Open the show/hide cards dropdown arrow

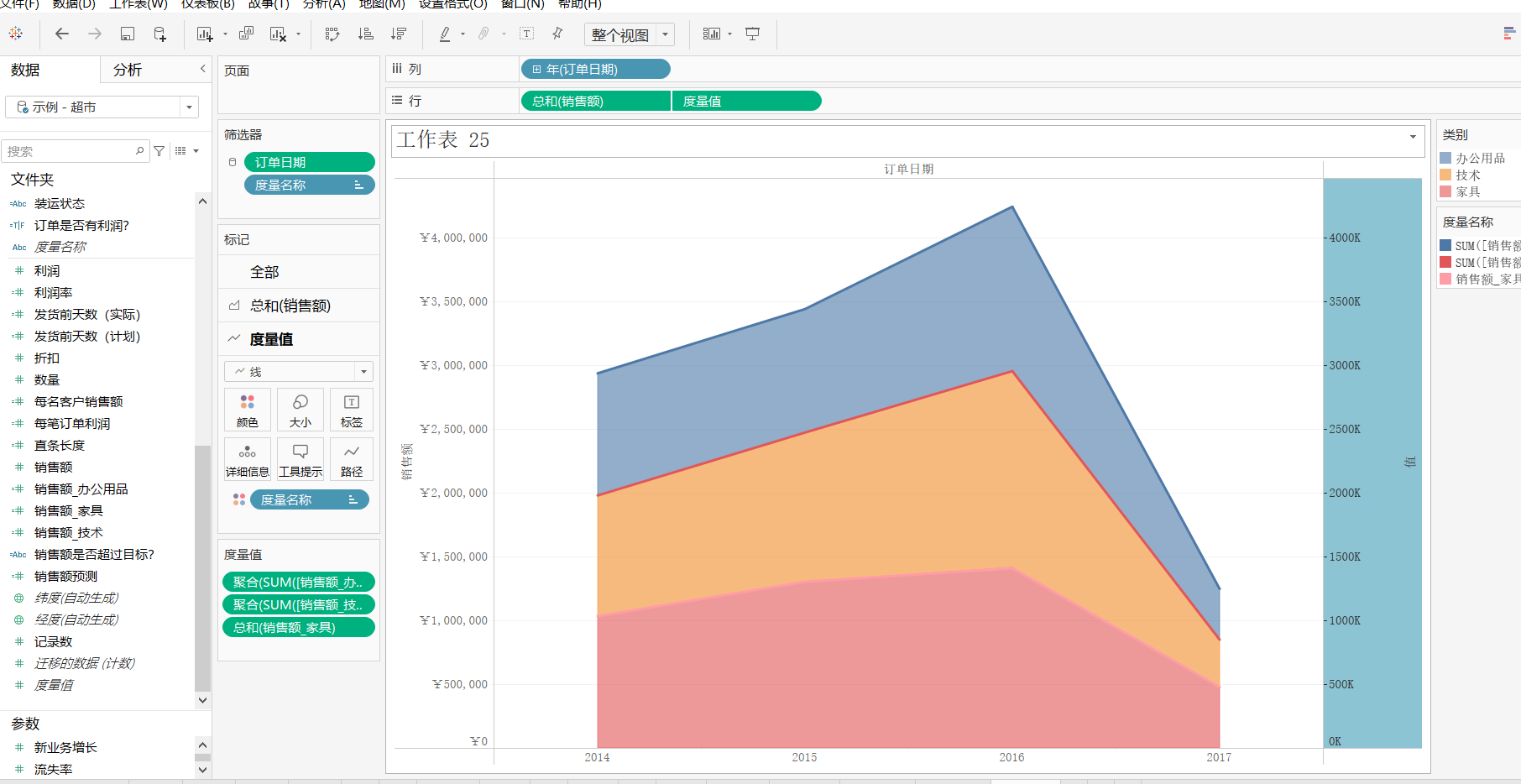(730, 34)
